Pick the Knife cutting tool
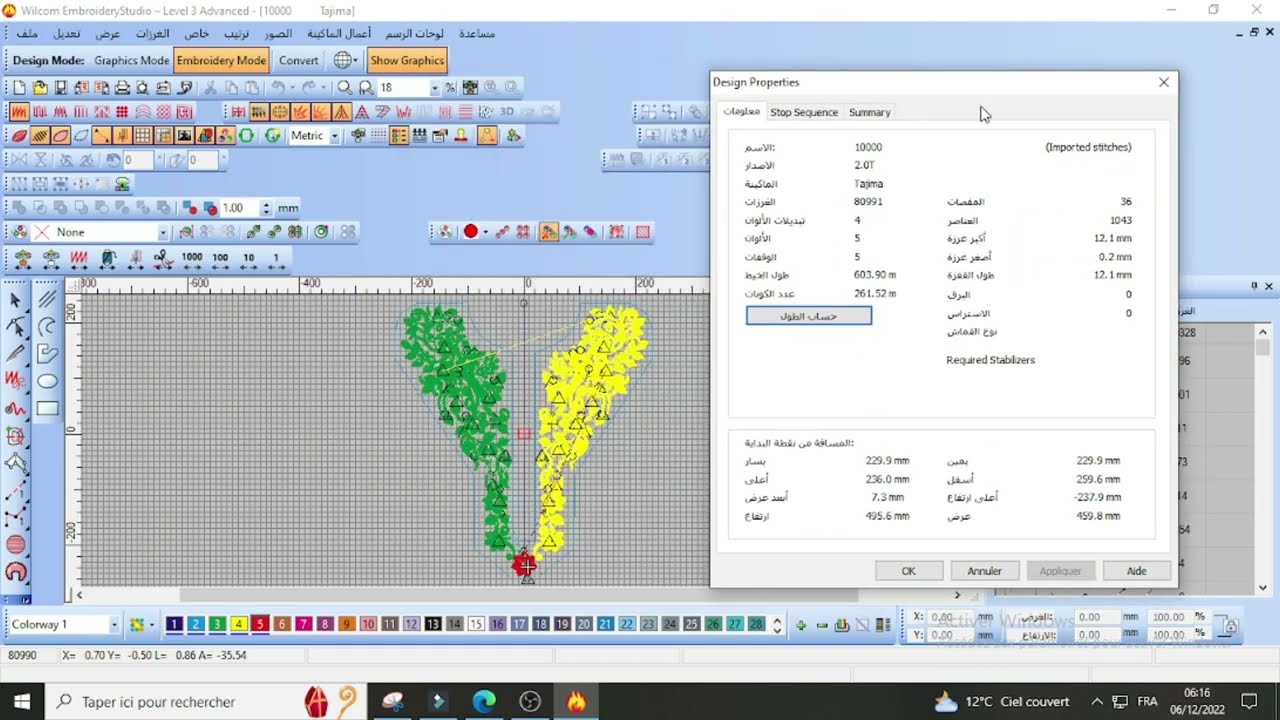The height and width of the screenshot is (720, 1280). pyautogui.click(x=16, y=354)
